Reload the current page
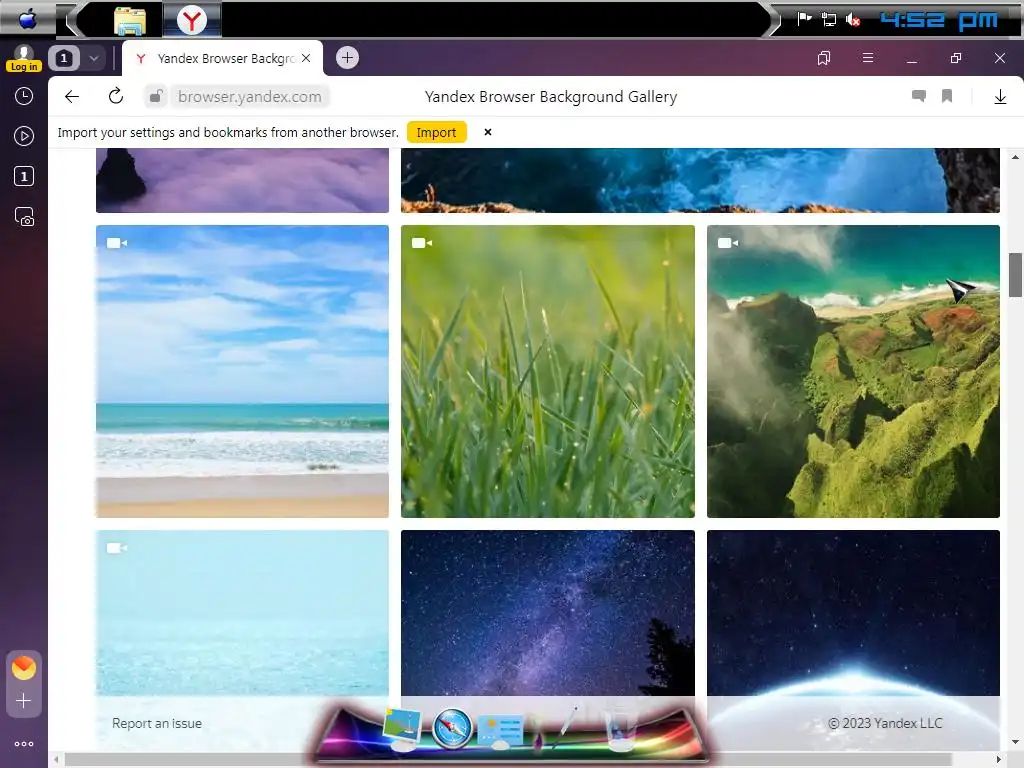This screenshot has width=1024, height=768. [x=116, y=96]
